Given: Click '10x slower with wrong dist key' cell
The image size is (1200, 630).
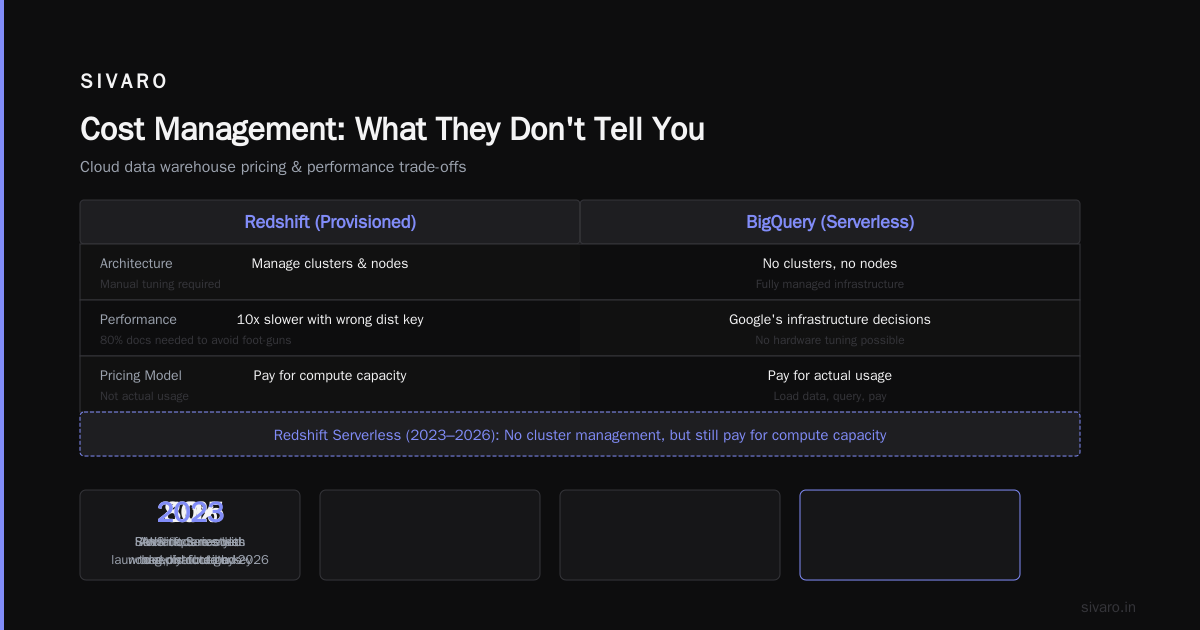Looking at the screenshot, I should [x=330, y=320].
